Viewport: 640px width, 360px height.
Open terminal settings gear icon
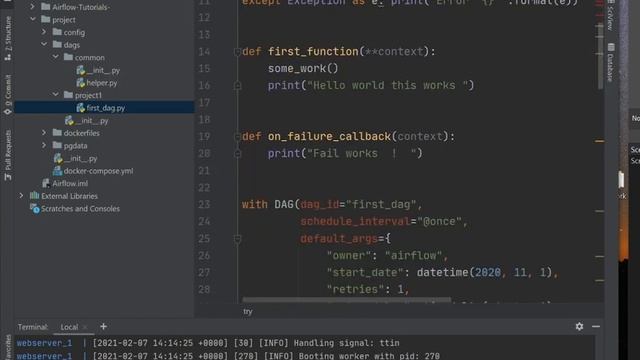(x=579, y=327)
